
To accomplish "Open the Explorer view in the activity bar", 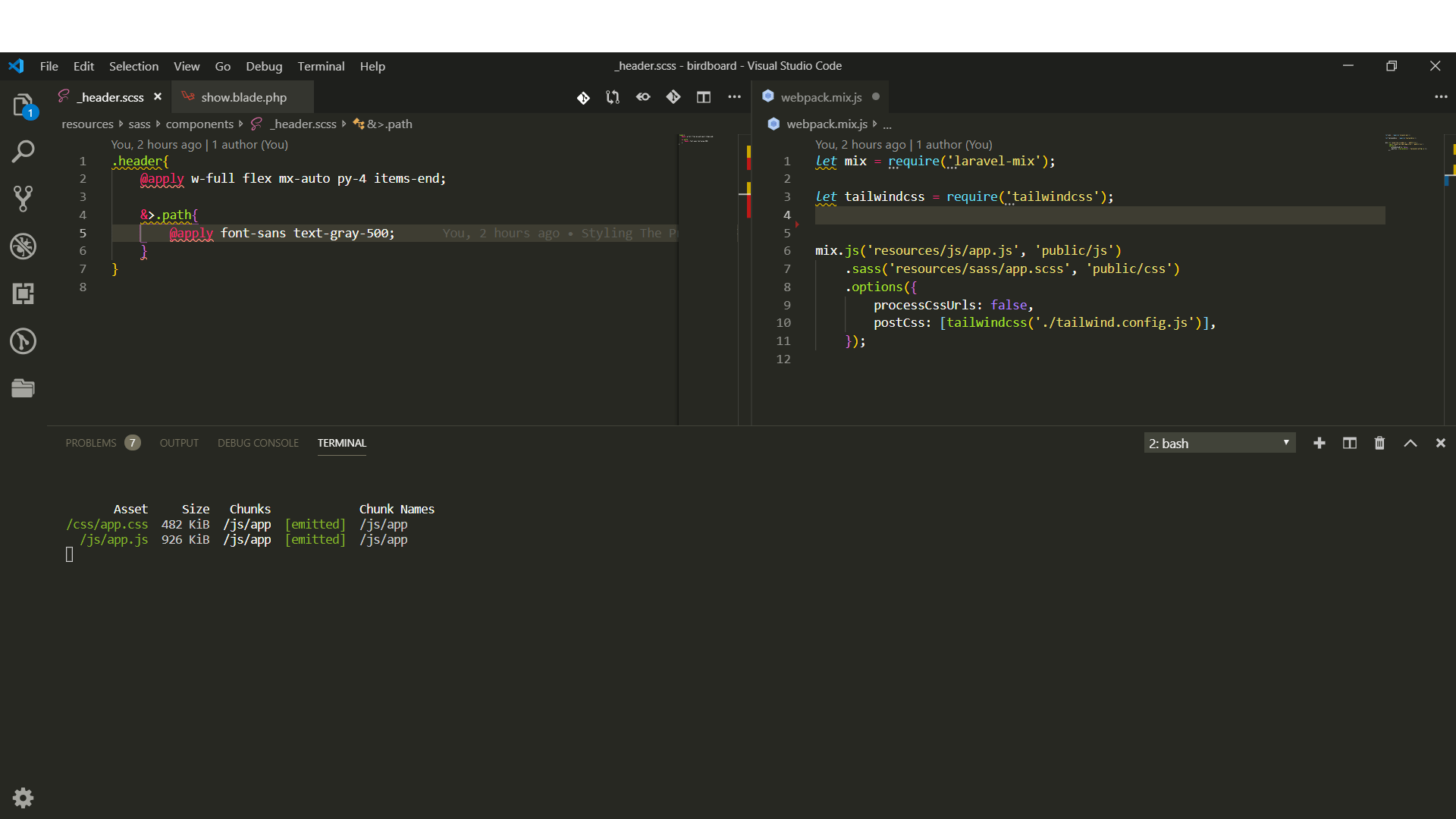I will click(23, 104).
